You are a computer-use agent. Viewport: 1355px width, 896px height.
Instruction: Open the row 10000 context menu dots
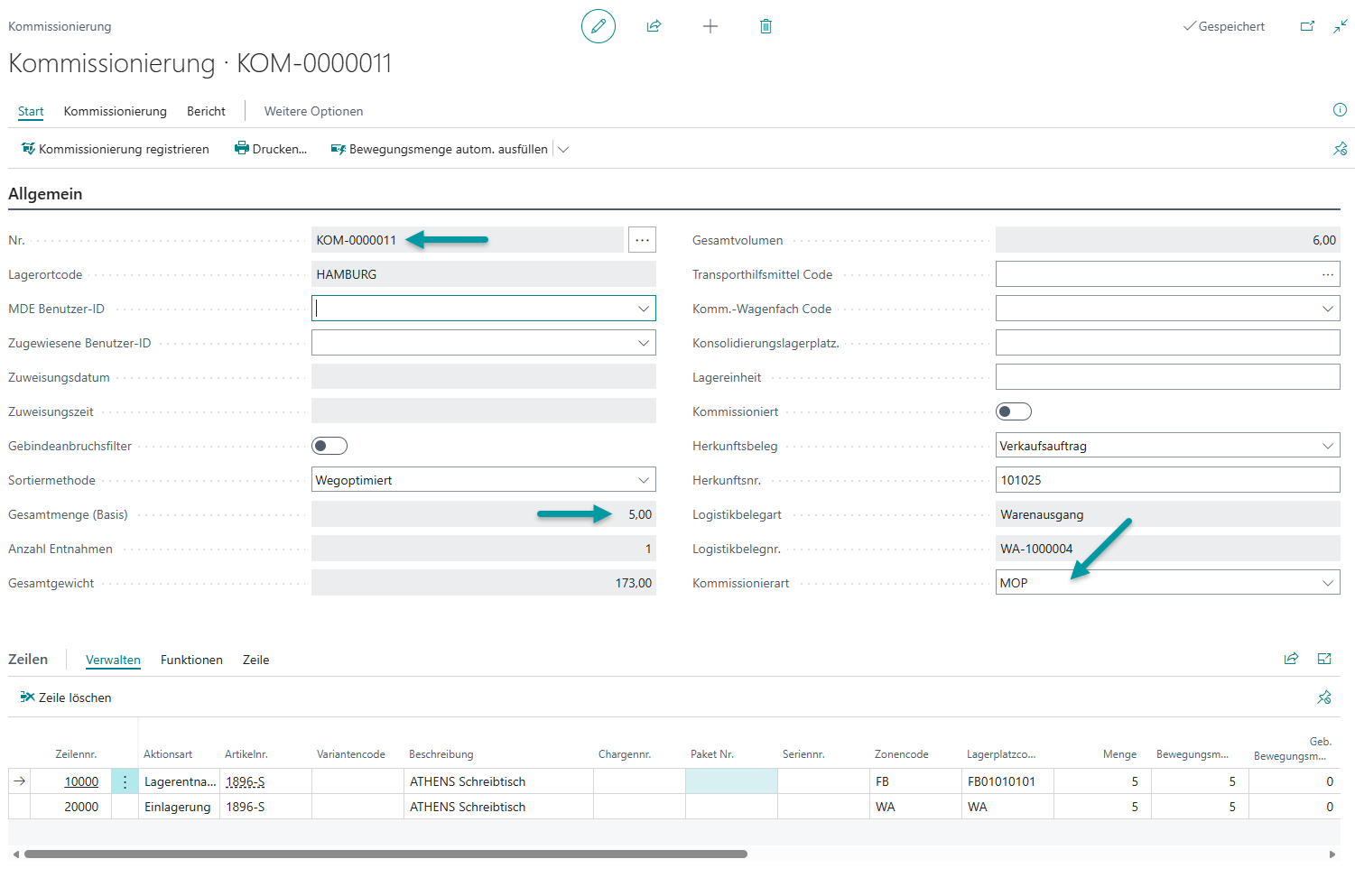(125, 781)
